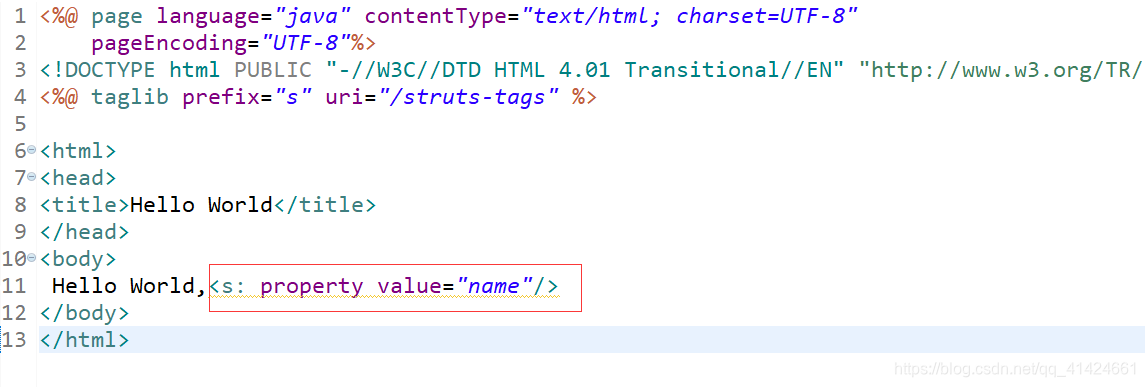Image resolution: width=1145 pixels, height=387 pixels.
Task: Click line number 2 in the gutter
Action: [x=19, y=43]
